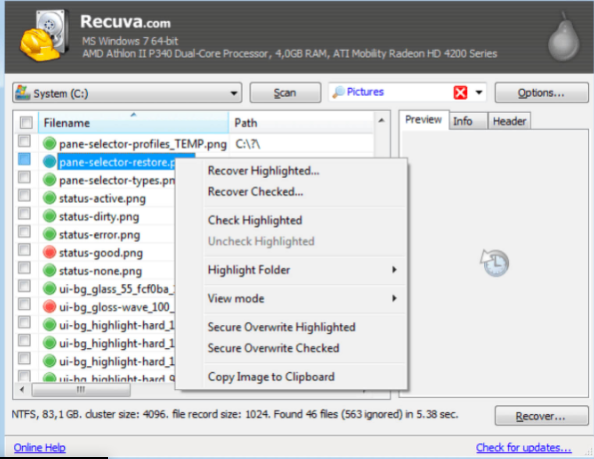Viewport: 594px width, 459px height.
Task: Open the Pictures filter dropdown arrow
Action: (479, 92)
